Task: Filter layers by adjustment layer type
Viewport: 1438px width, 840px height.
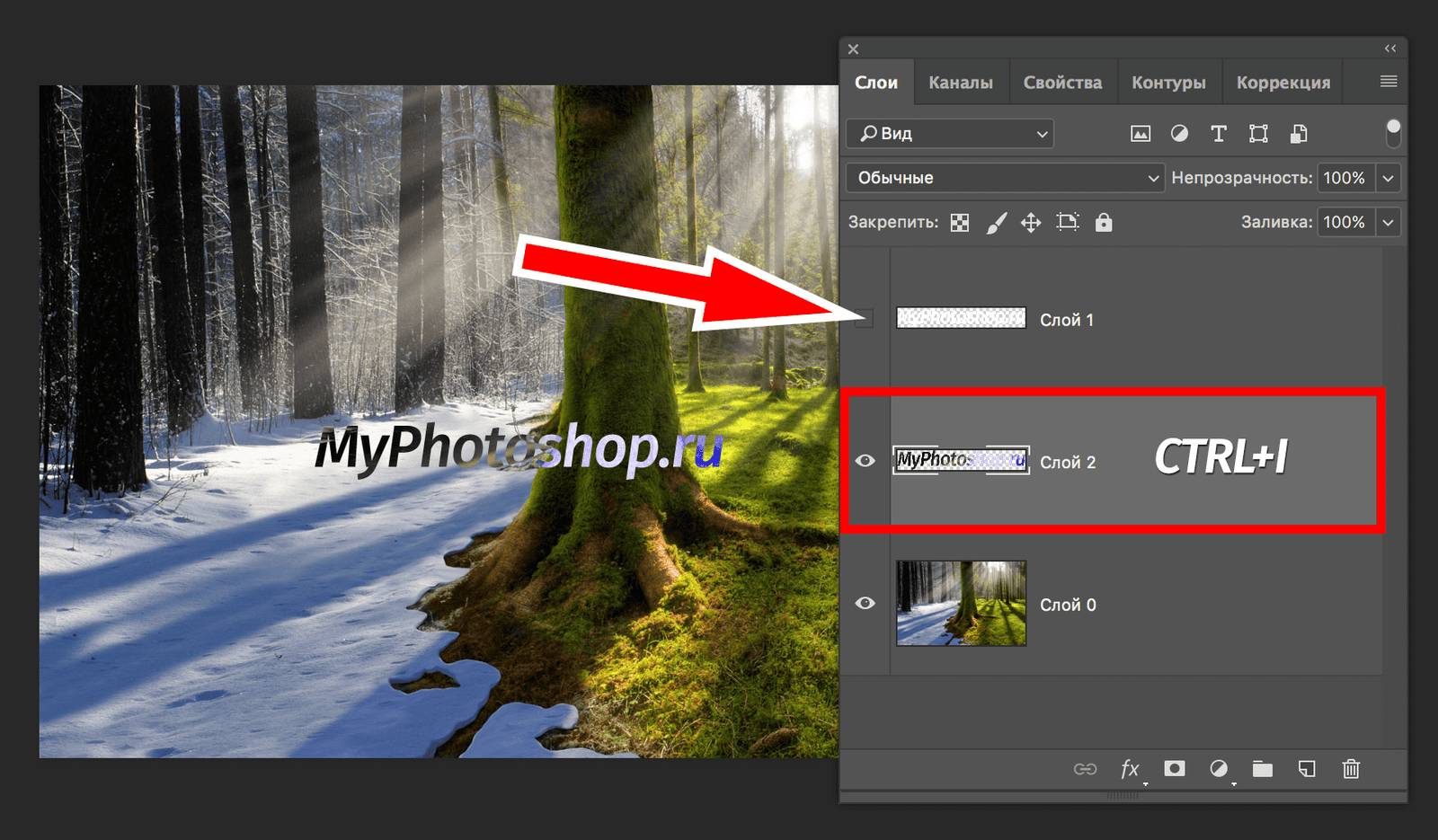Action: point(1179,134)
